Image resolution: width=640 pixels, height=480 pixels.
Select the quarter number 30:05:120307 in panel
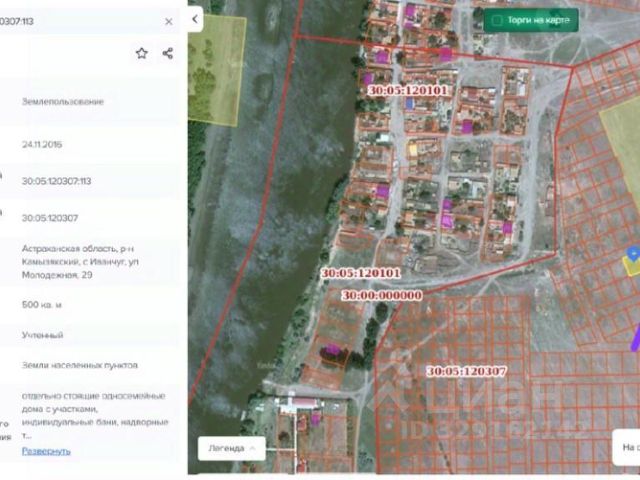pyautogui.click(x=50, y=218)
